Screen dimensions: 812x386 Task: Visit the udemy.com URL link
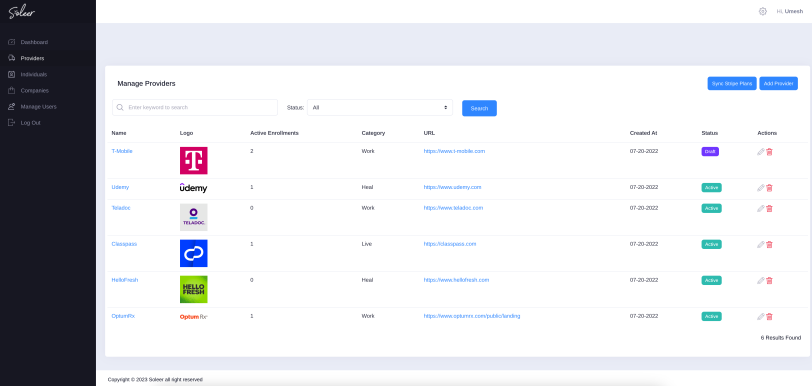tap(452, 187)
